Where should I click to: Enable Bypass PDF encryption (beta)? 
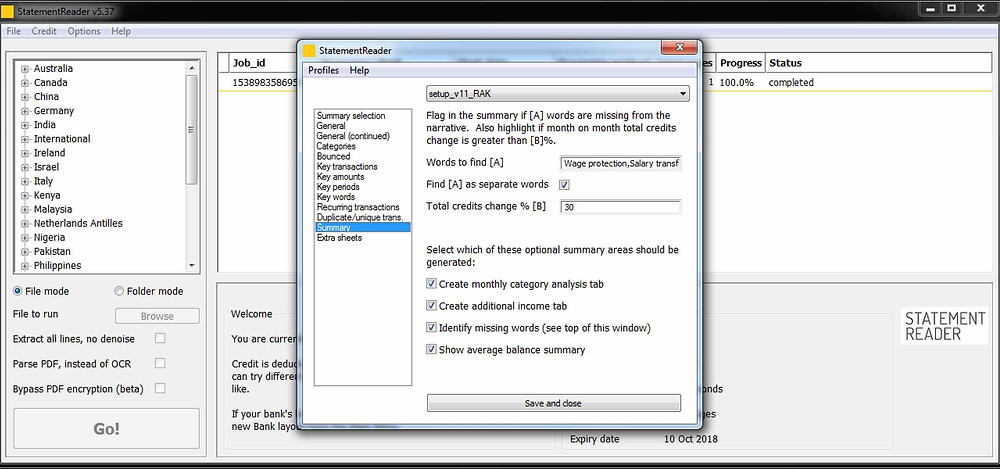(x=160, y=388)
